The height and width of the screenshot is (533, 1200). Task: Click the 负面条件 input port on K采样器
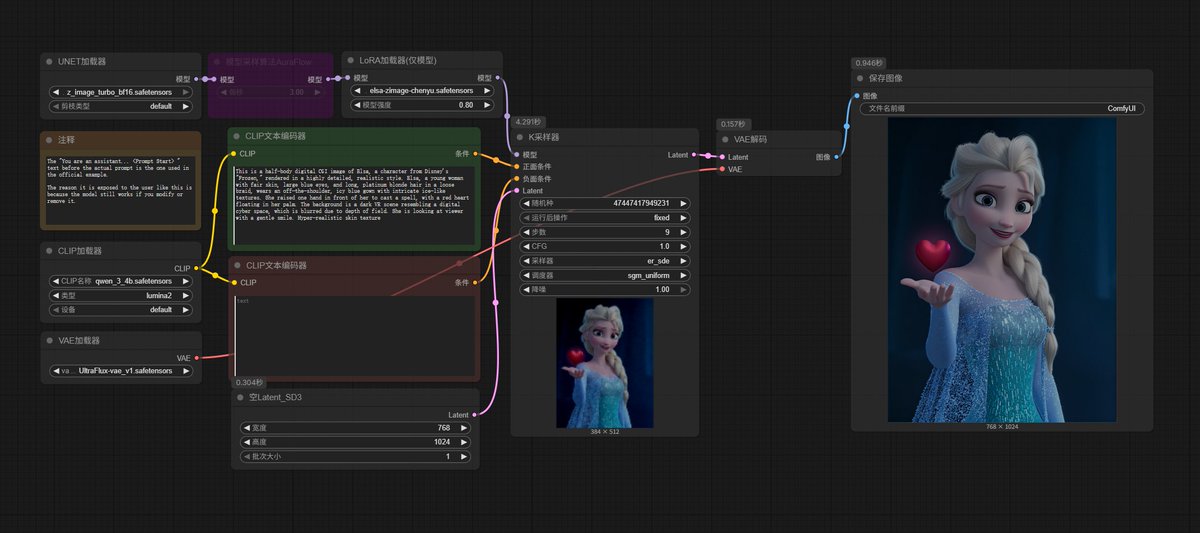(x=516, y=179)
